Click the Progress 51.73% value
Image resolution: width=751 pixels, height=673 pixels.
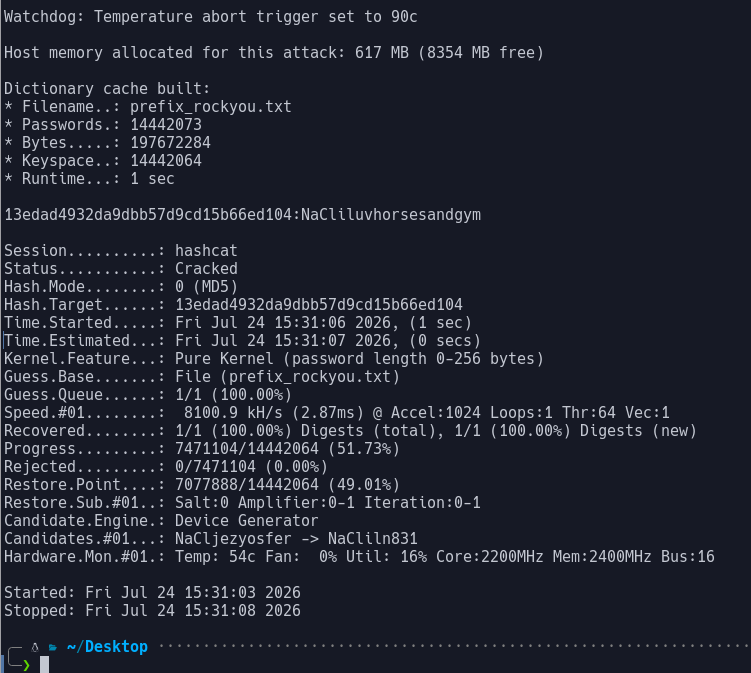[x=364, y=449]
